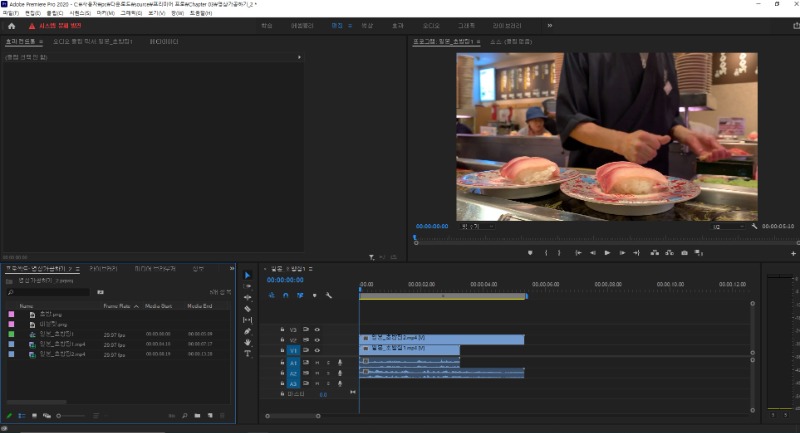
Task: Click the red system compatibility warning
Action: click(55, 26)
